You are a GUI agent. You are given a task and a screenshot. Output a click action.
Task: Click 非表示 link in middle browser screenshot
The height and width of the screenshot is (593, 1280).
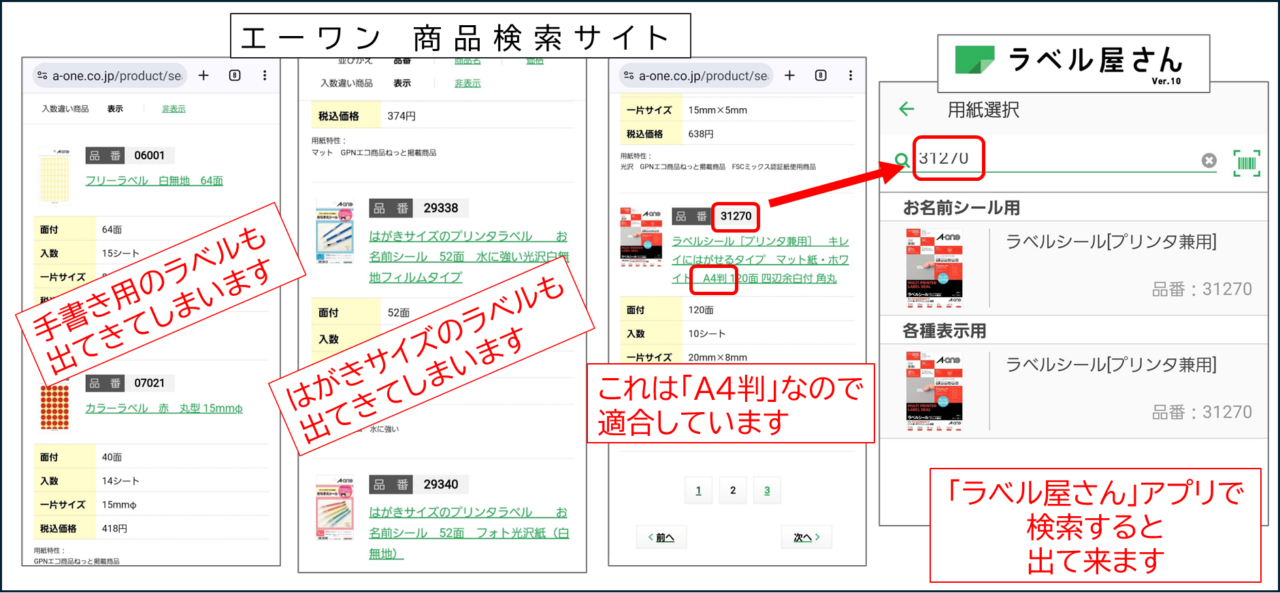468,83
